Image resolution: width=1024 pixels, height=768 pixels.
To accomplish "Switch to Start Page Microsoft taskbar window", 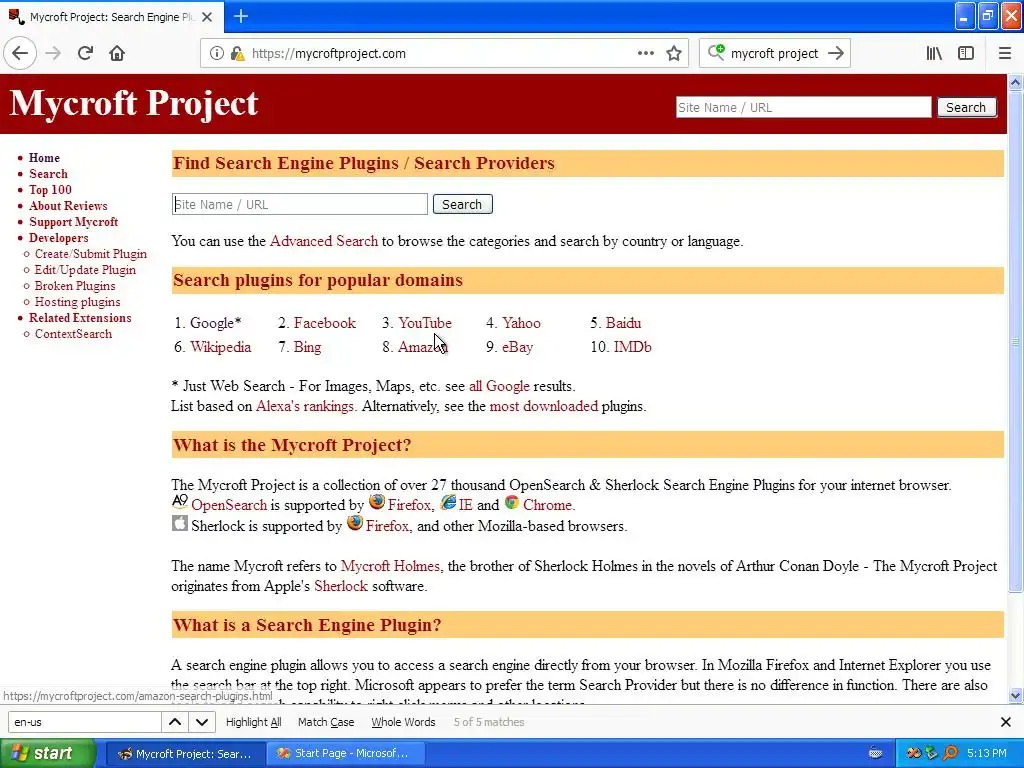I will coord(345,753).
